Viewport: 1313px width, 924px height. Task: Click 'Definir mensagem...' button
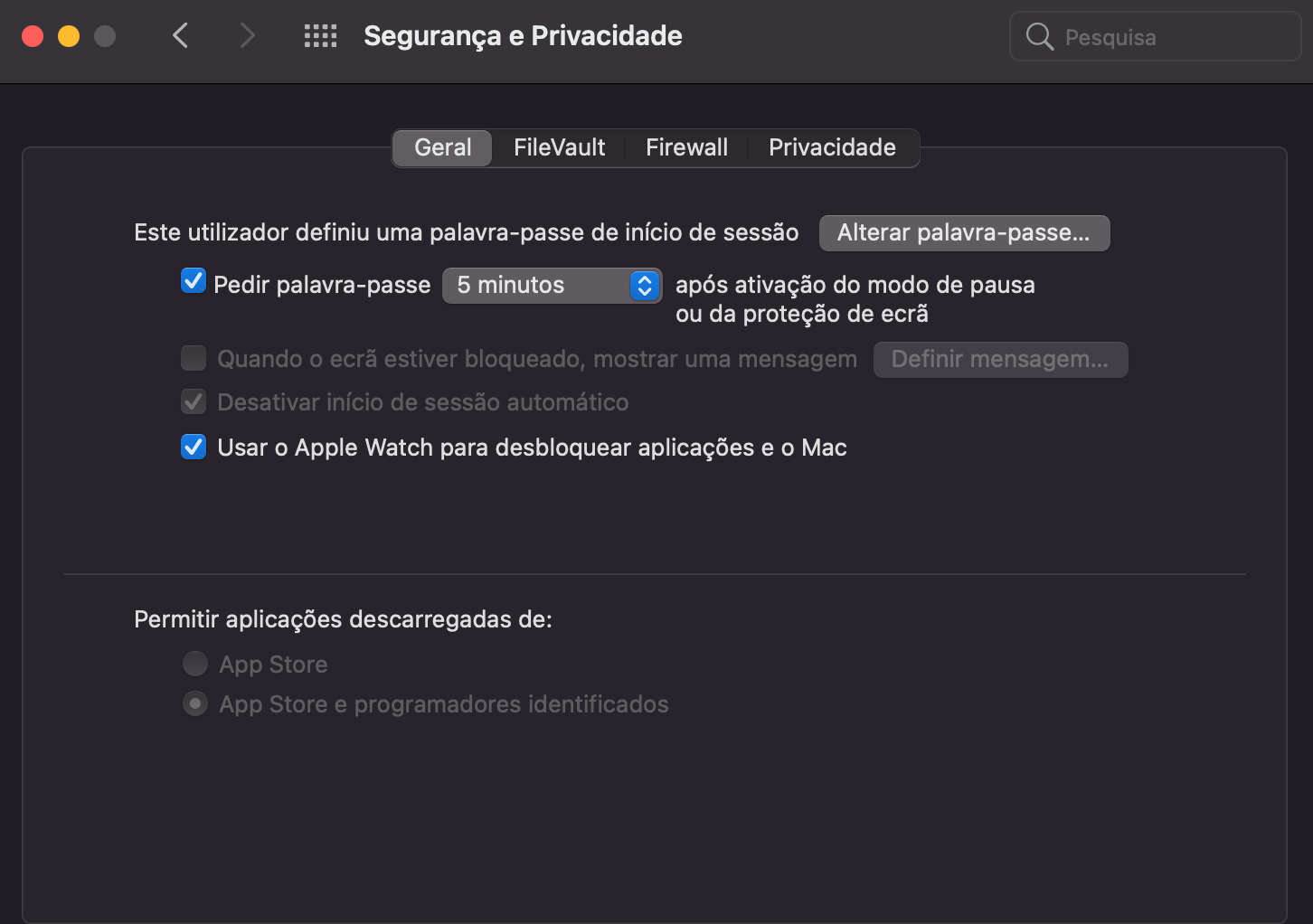tap(1000, 359)
